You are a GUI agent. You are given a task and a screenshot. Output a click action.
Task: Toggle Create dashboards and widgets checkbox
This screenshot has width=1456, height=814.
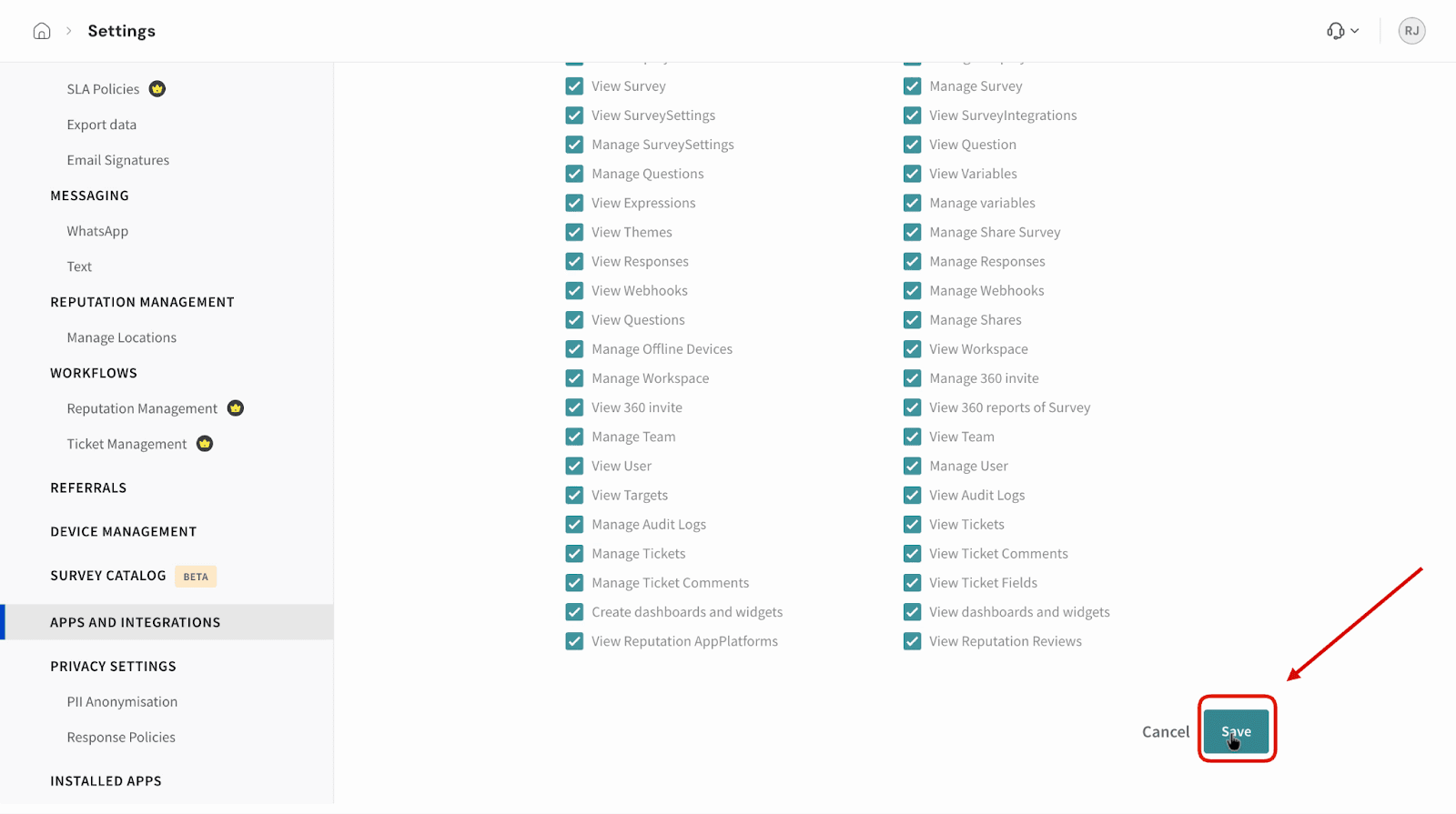coord(574,612)
